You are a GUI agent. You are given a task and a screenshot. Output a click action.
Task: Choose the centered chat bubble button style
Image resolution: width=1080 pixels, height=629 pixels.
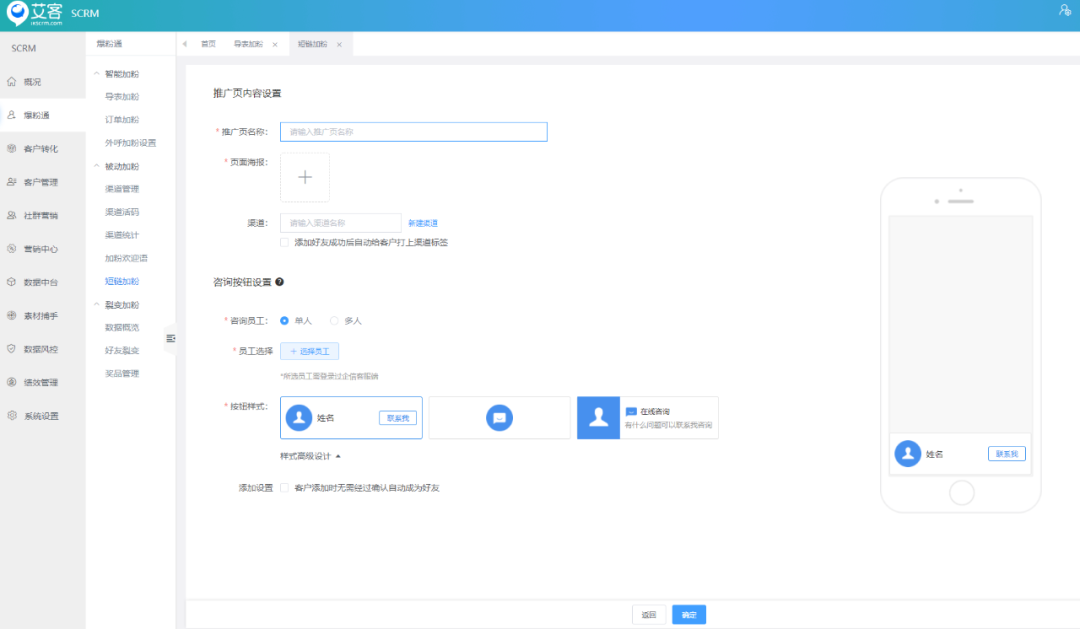pyautogui.click(x=499, y=418)
